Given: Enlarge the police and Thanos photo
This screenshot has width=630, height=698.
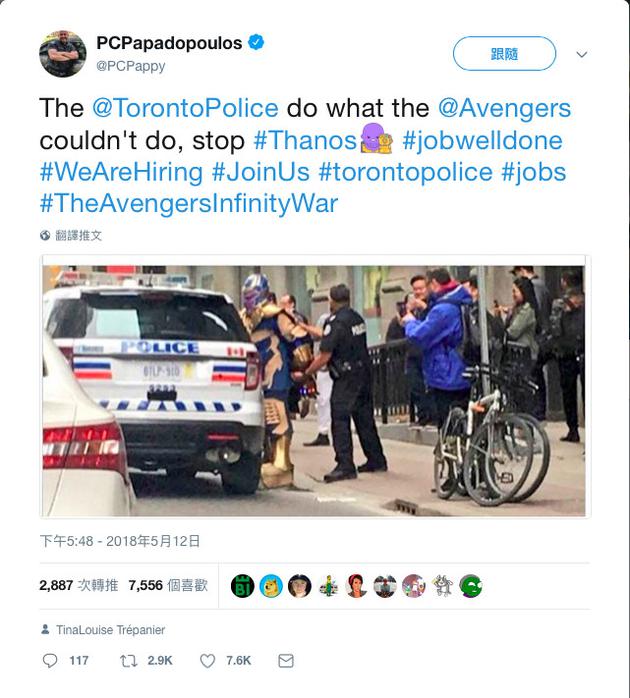Looking at the screenshot, I should 315,390.
